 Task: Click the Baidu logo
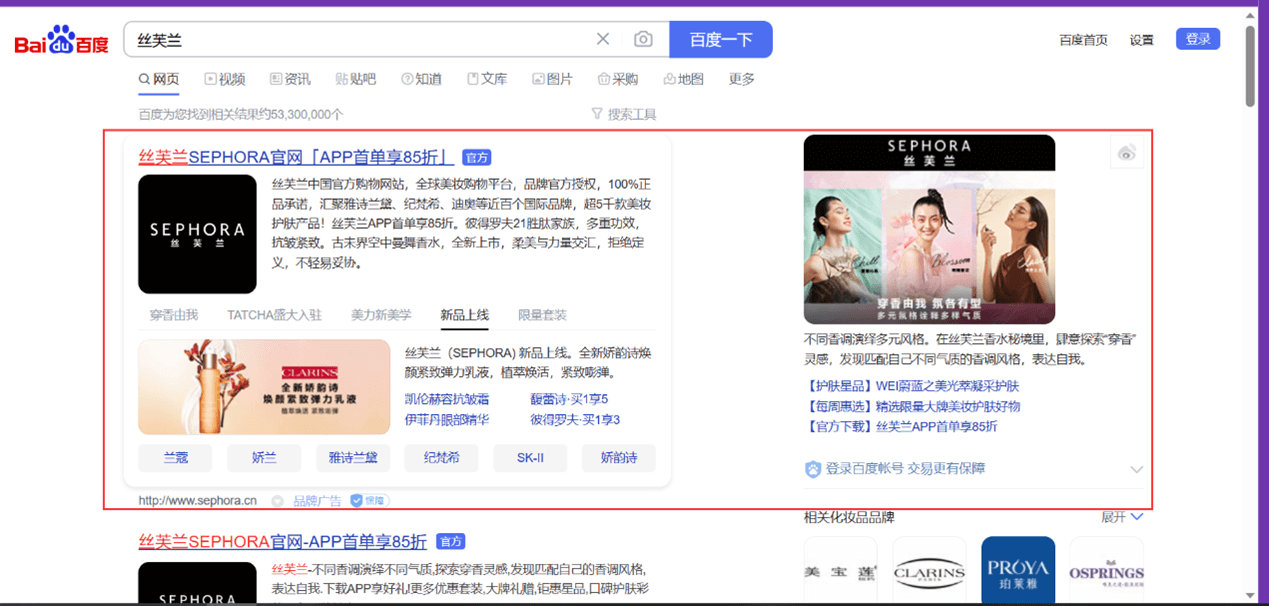pos(61,41)
